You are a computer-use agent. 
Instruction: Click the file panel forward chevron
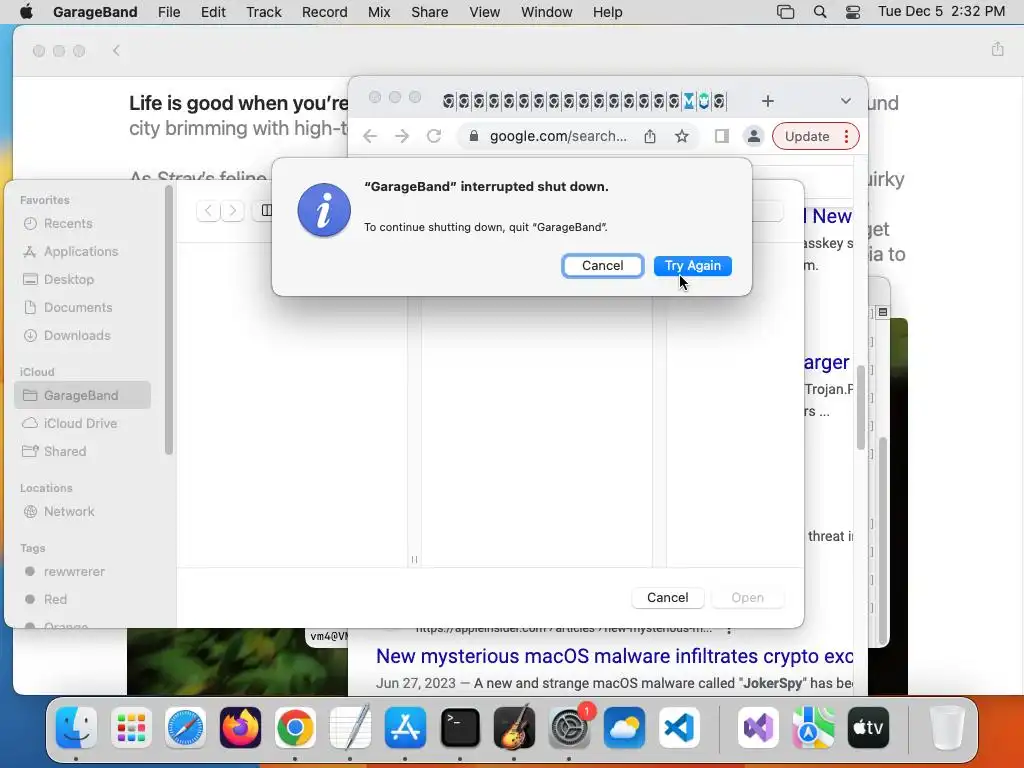[232, 210]
